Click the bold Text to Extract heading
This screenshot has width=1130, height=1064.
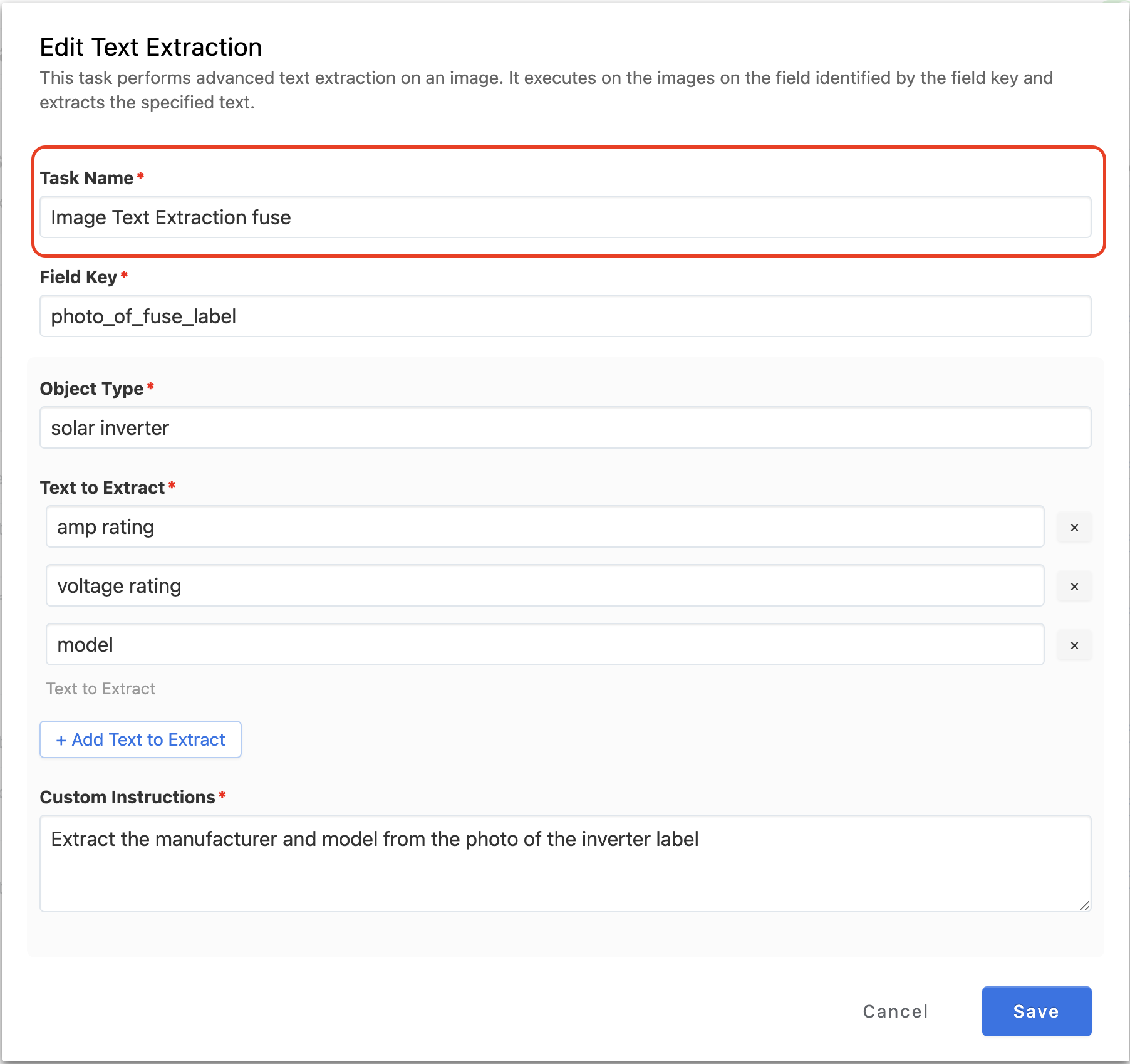coord(102,488)
